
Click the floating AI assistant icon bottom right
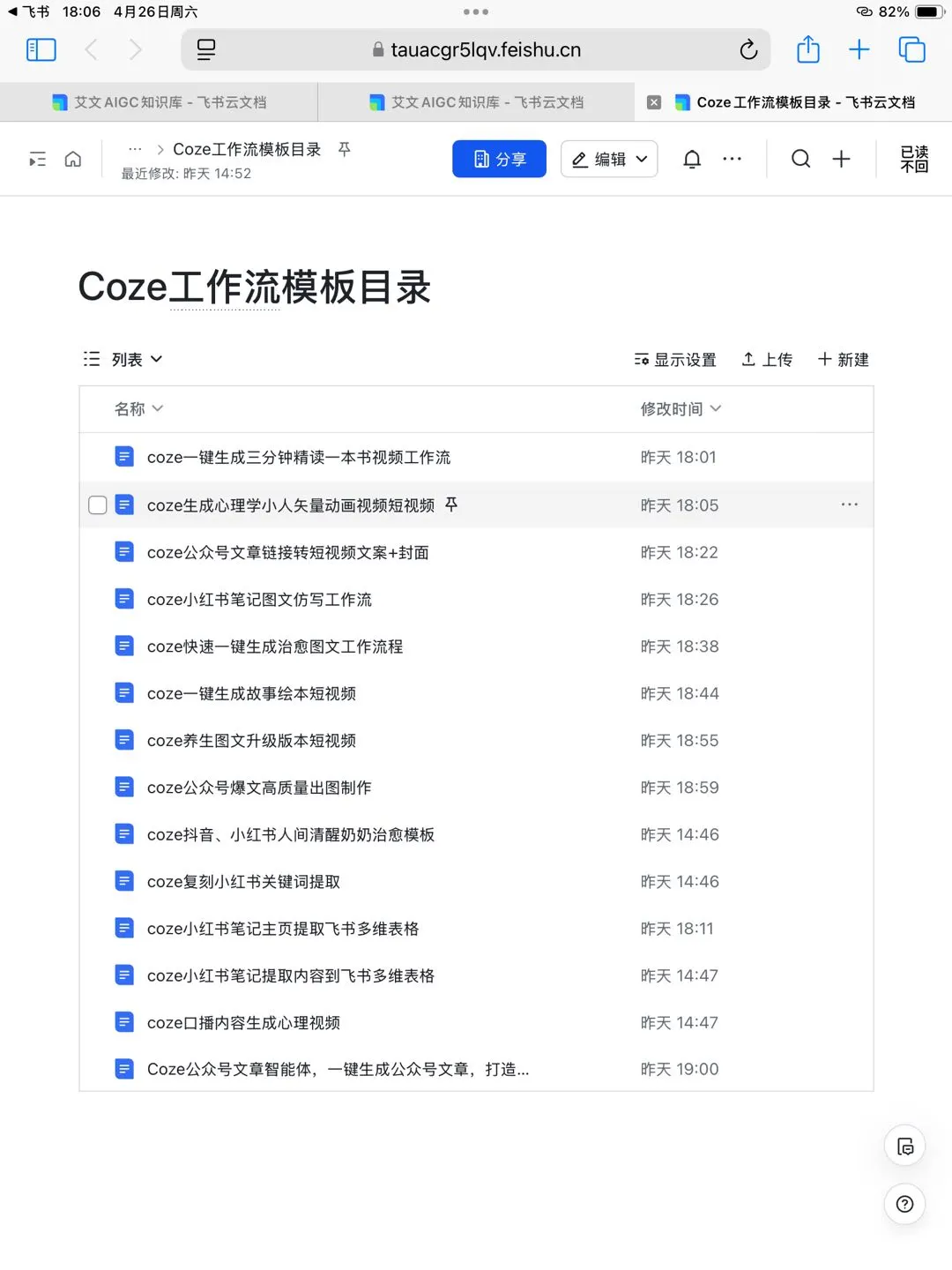tap(904, 1145)
